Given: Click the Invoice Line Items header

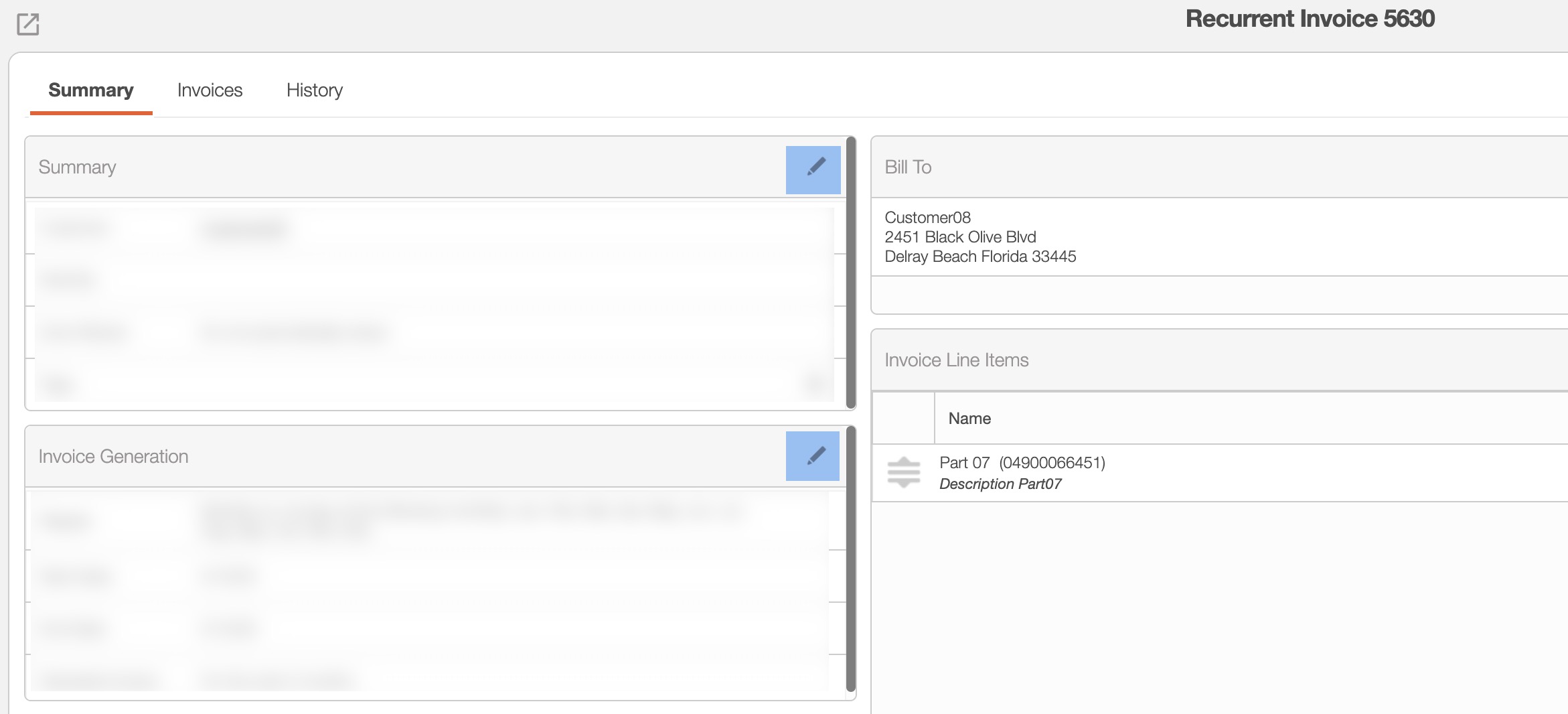Looking at the screenshot, I should point(956,360).
